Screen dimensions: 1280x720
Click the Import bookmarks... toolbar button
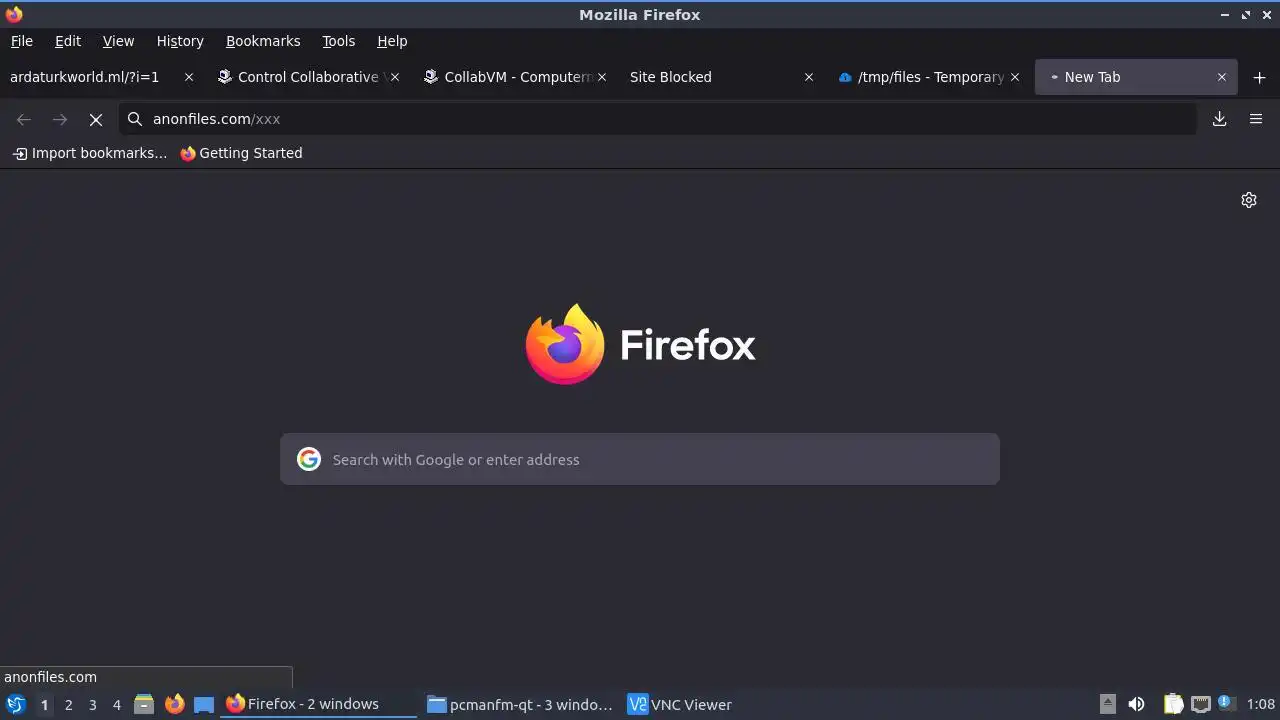pyautogui.click(x=90, y=153)
